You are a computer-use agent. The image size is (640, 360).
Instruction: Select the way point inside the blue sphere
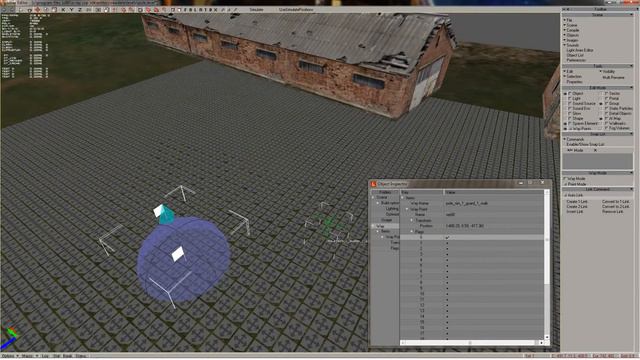tap(178, 254)
